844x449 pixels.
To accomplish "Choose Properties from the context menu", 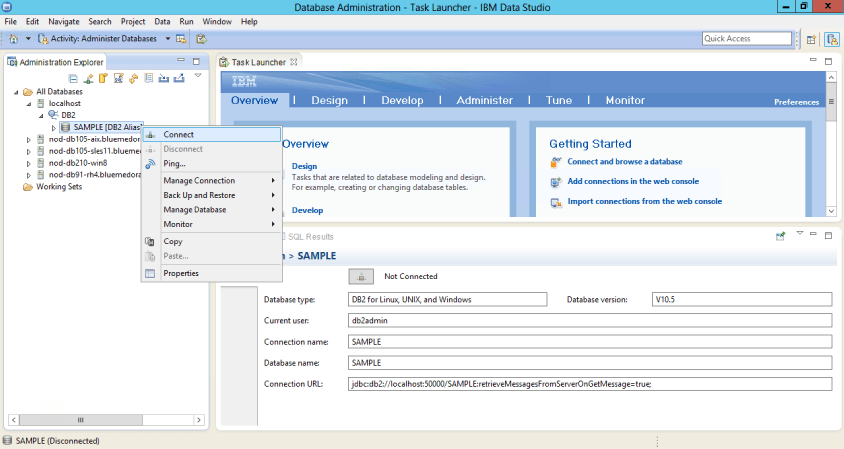I will tap(212, 273).
